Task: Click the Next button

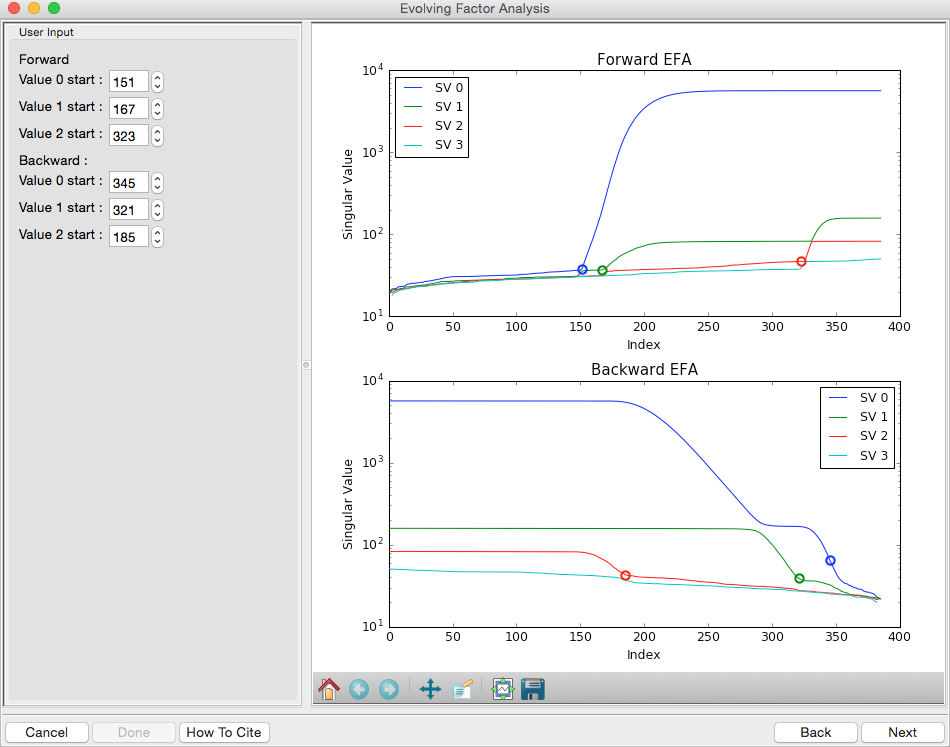Action: tap(902, 732)
